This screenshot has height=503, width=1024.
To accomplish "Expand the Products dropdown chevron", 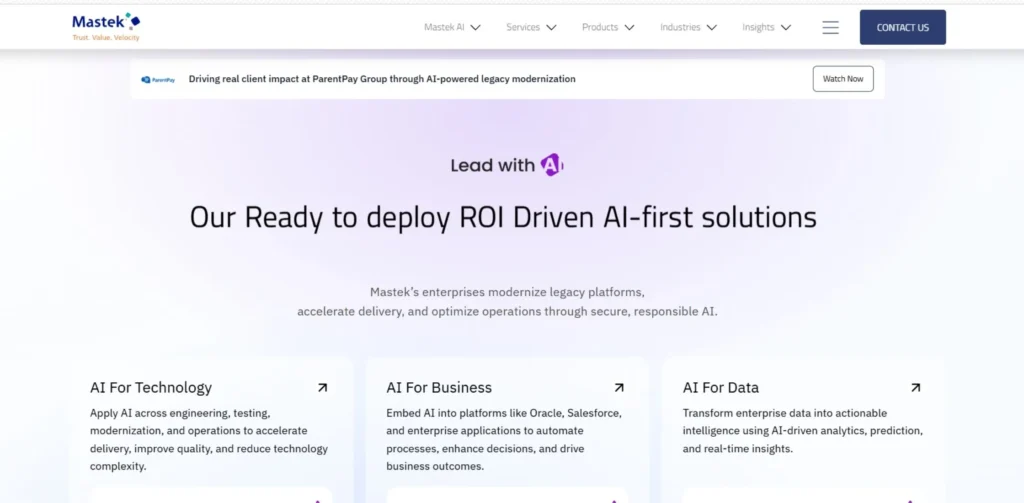I will point(630,28).
